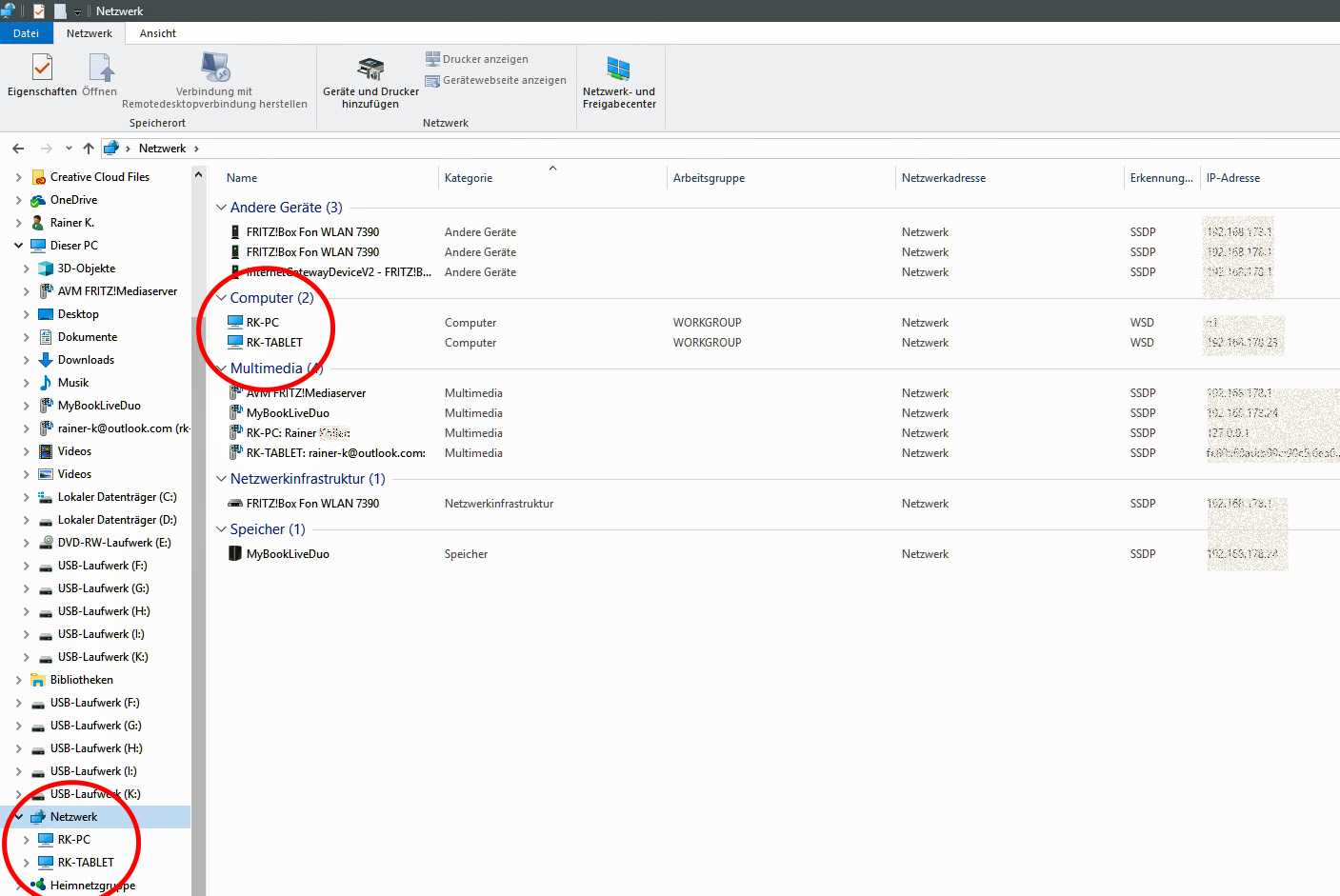Open the Eigenschaften ribbon button
The image size is (1340, 896).
coord(42,75)
